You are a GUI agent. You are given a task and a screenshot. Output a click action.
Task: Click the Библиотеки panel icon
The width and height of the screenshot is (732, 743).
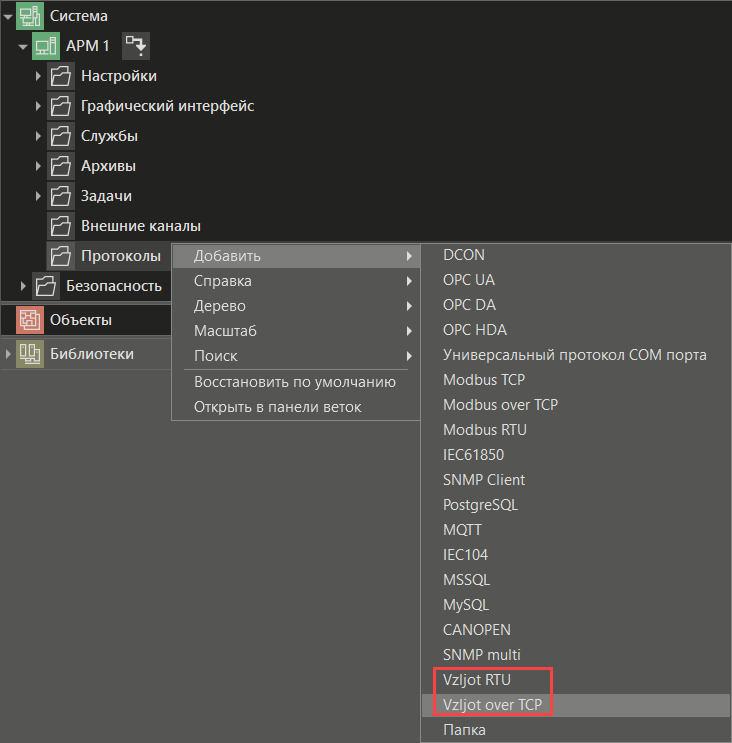(30, 353)
